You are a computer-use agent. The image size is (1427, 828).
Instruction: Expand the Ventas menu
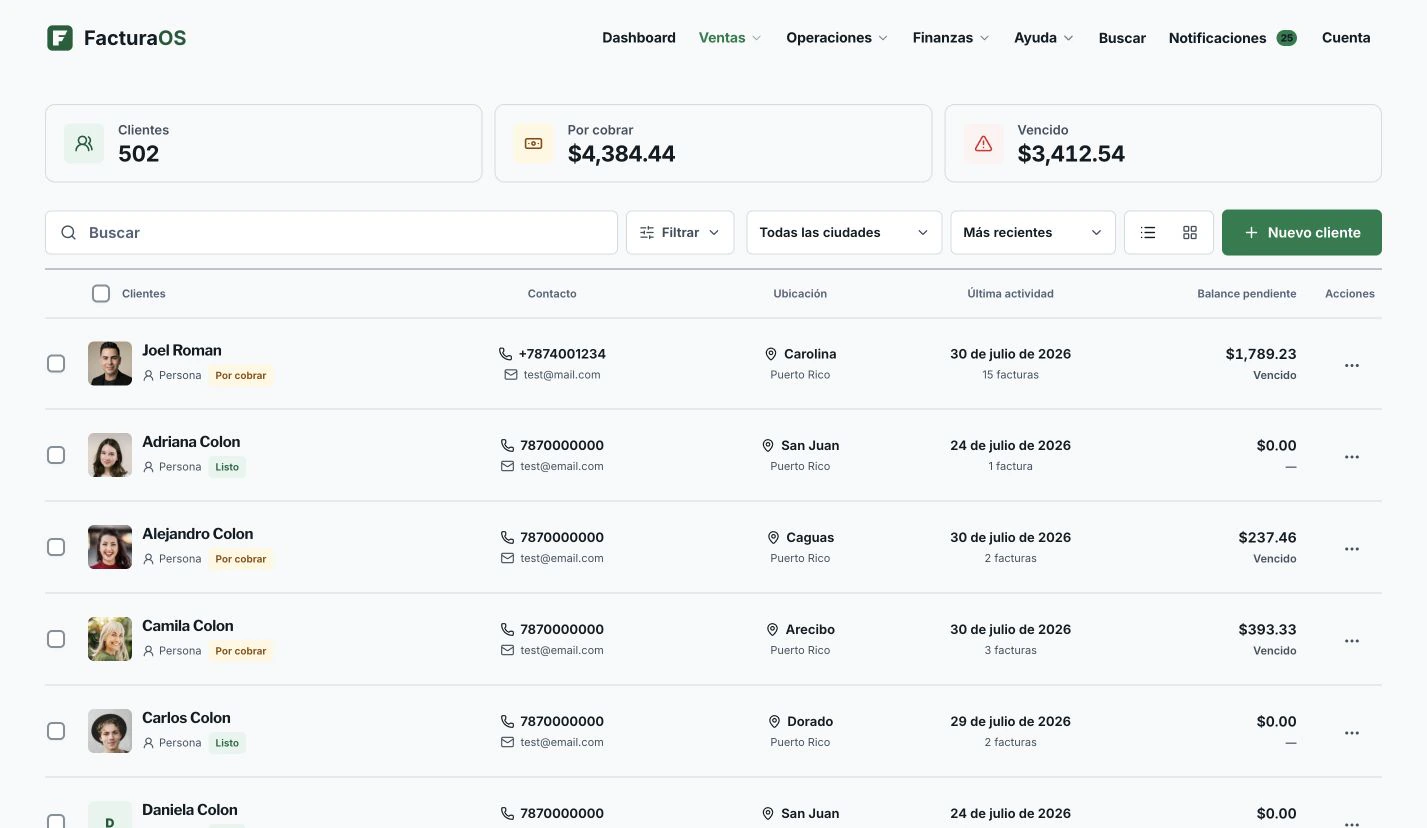point(730,38)
